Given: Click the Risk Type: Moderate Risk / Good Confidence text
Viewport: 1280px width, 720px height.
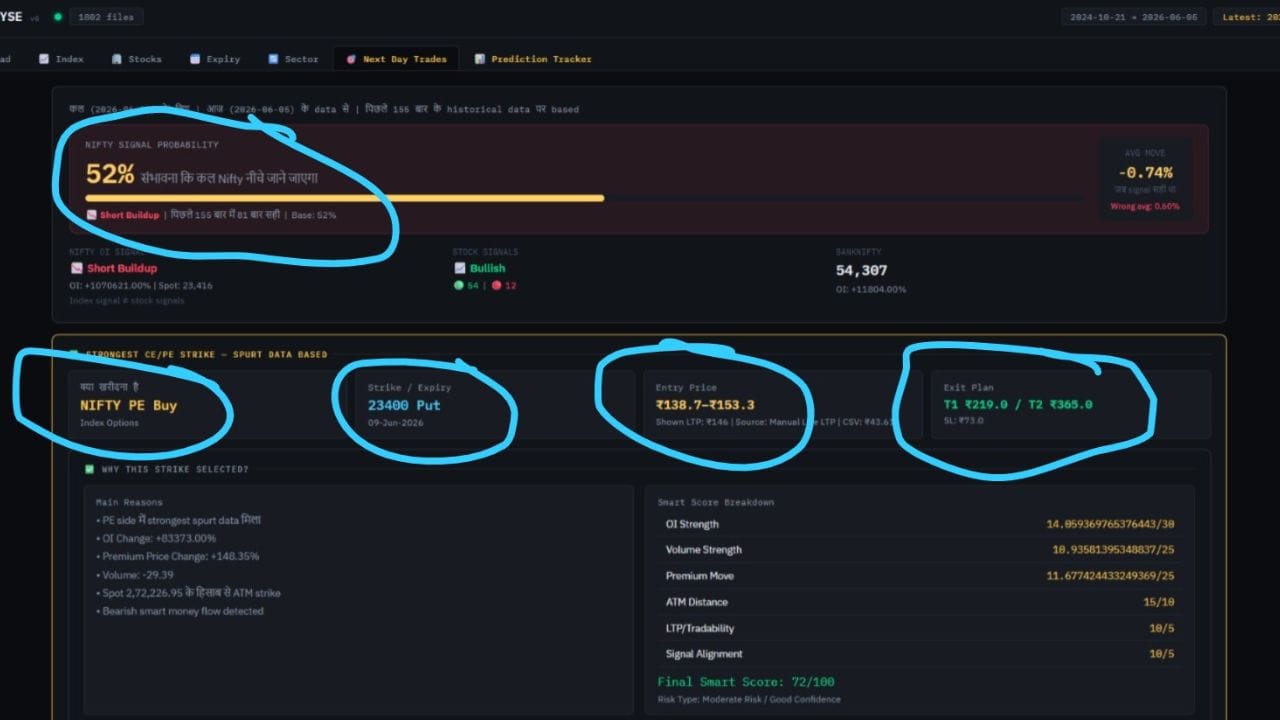Looking at the screenshot, I should 749,699.
